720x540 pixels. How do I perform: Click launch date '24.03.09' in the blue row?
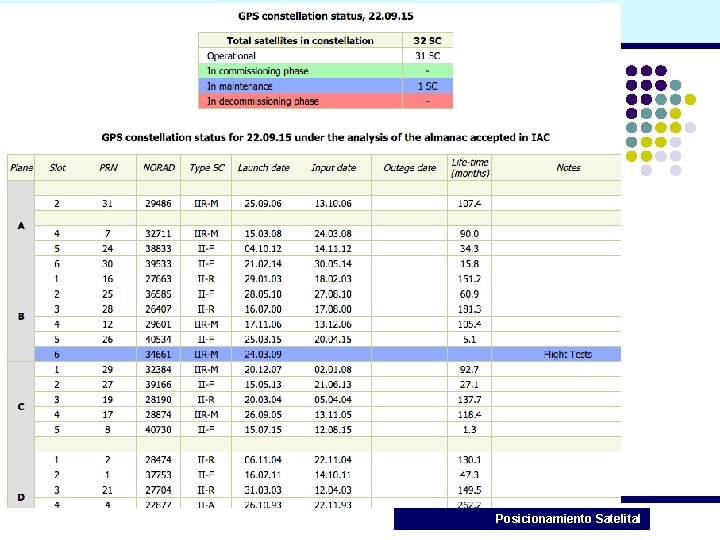tap(263, 354)
